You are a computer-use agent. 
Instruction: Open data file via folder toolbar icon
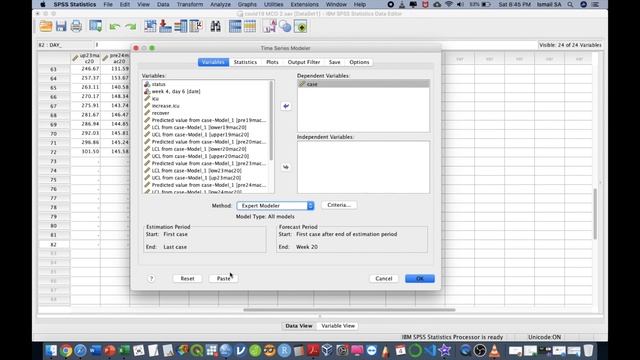tap(46, 27)
